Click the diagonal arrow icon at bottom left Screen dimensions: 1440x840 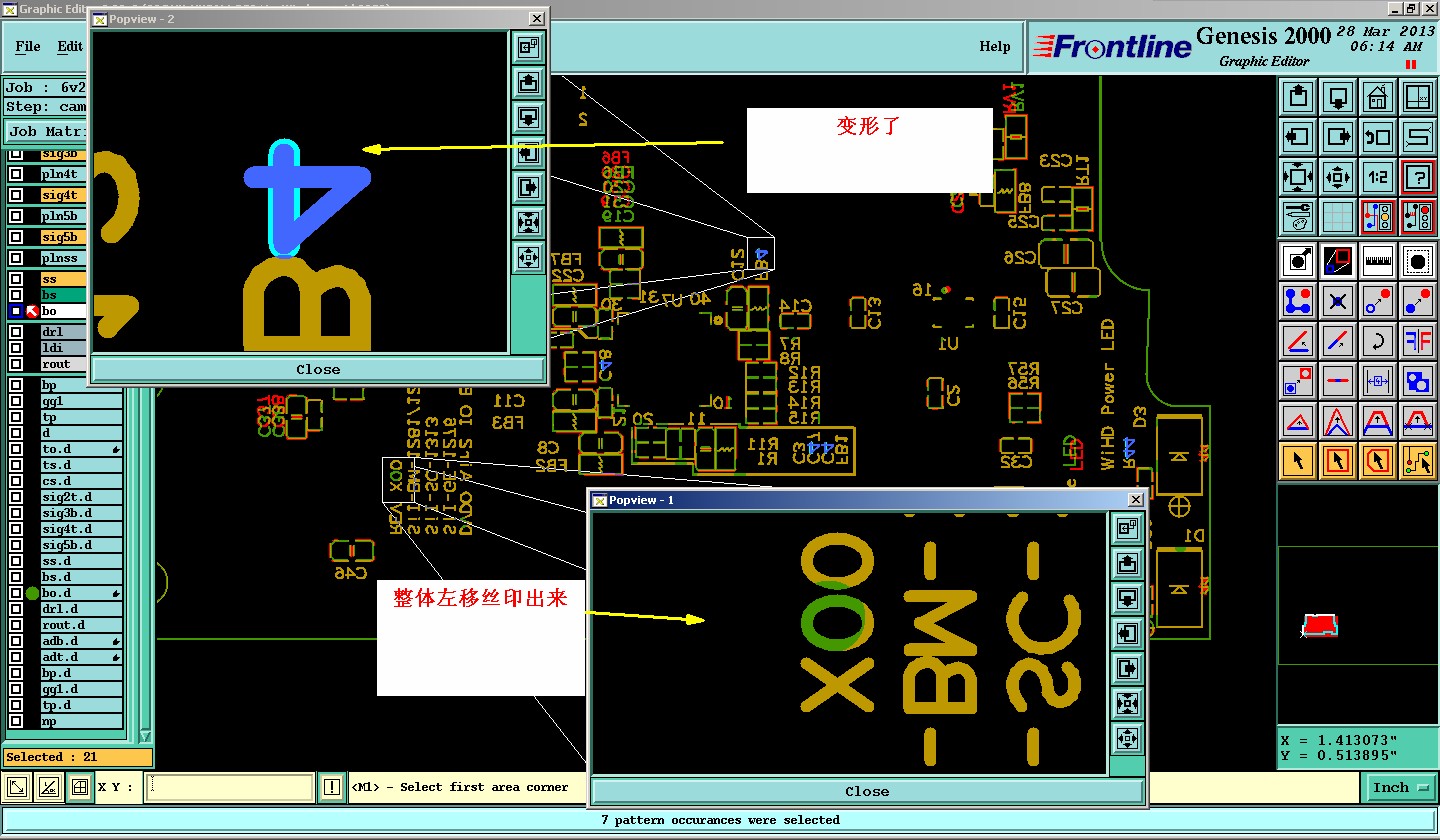(x=17, y=788)
